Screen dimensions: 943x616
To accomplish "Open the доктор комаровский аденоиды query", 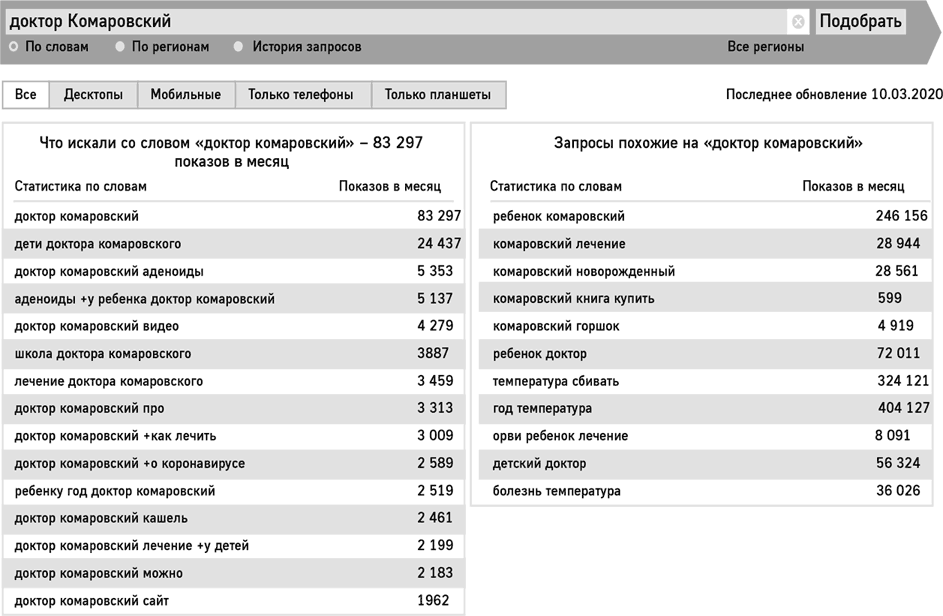I will coord(112,271).
